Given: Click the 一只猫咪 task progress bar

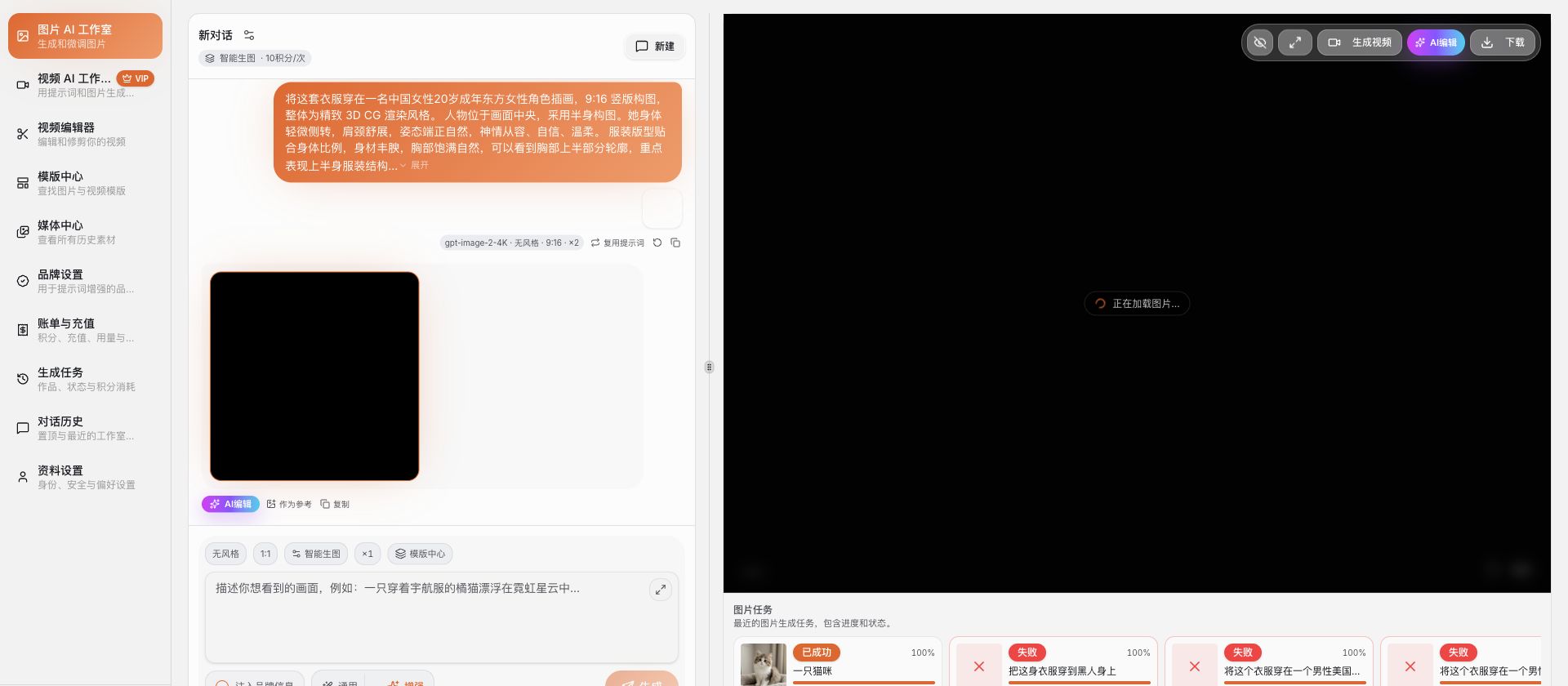Looking at the screenshot, I should point(864,683).
